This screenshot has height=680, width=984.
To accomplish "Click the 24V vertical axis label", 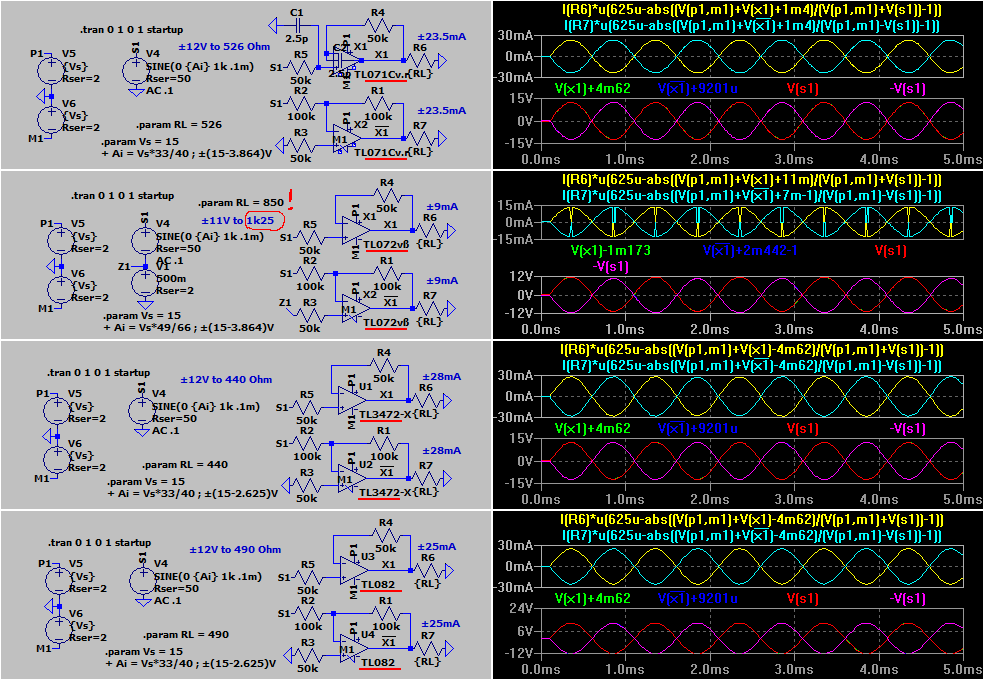I will [x=517, y=609].
